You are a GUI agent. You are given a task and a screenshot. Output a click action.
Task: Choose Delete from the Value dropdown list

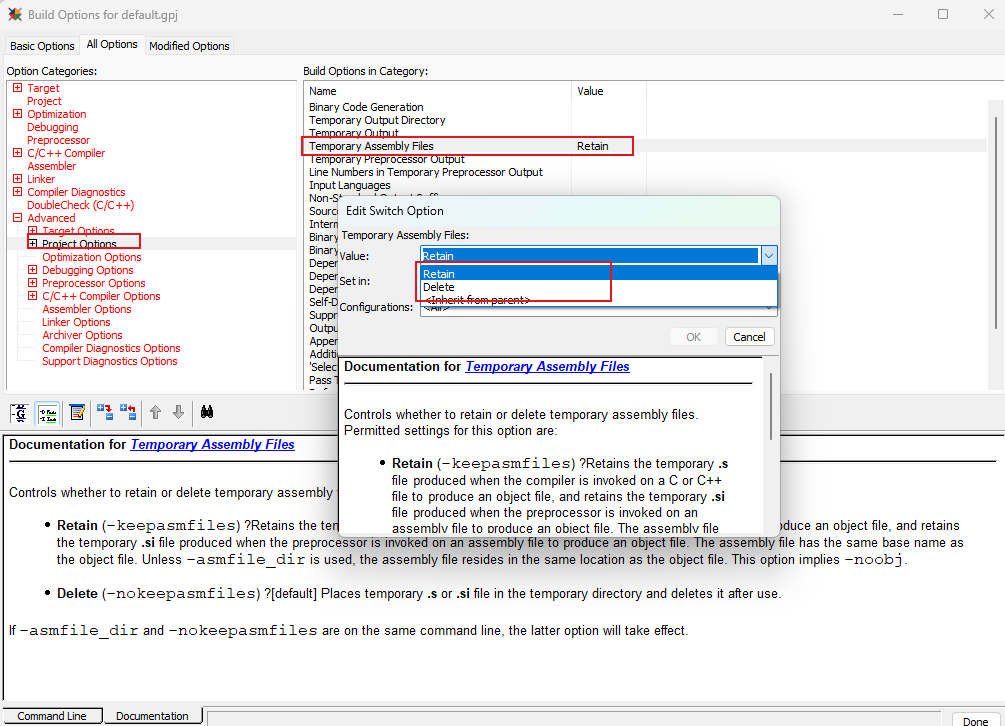439,287
